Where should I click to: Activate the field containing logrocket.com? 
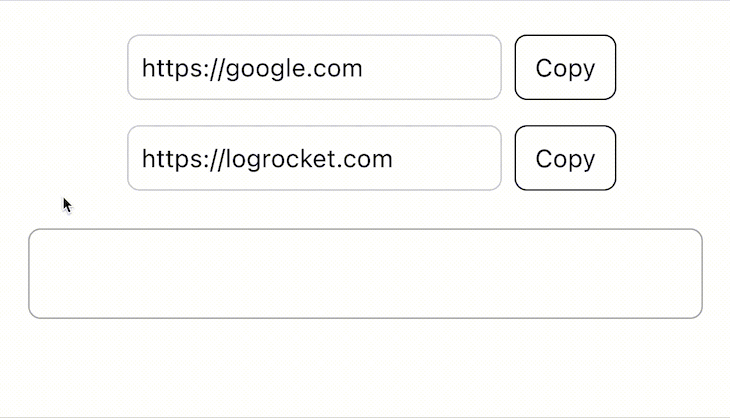point(314,158)
